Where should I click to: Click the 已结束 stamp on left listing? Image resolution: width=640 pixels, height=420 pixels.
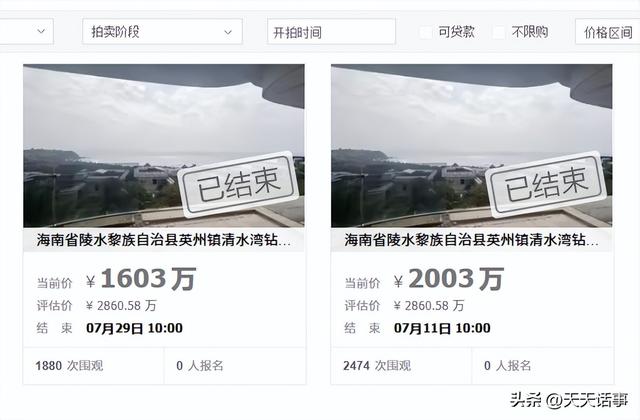point(239,184)
